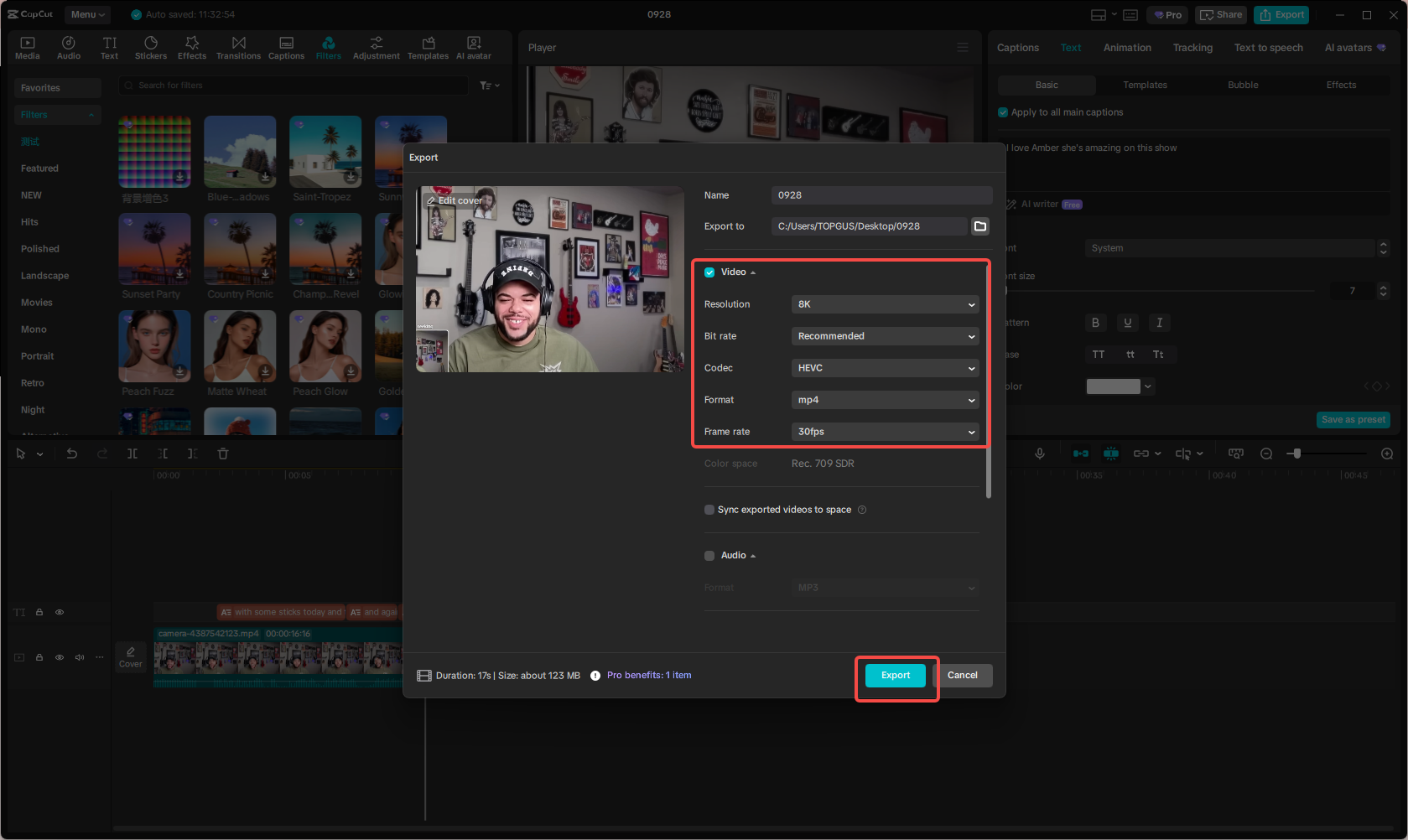Open the Frame rate dropdown showing 30fps
Viewport: 1408px width, 840px height.
[x=885, y=431]
